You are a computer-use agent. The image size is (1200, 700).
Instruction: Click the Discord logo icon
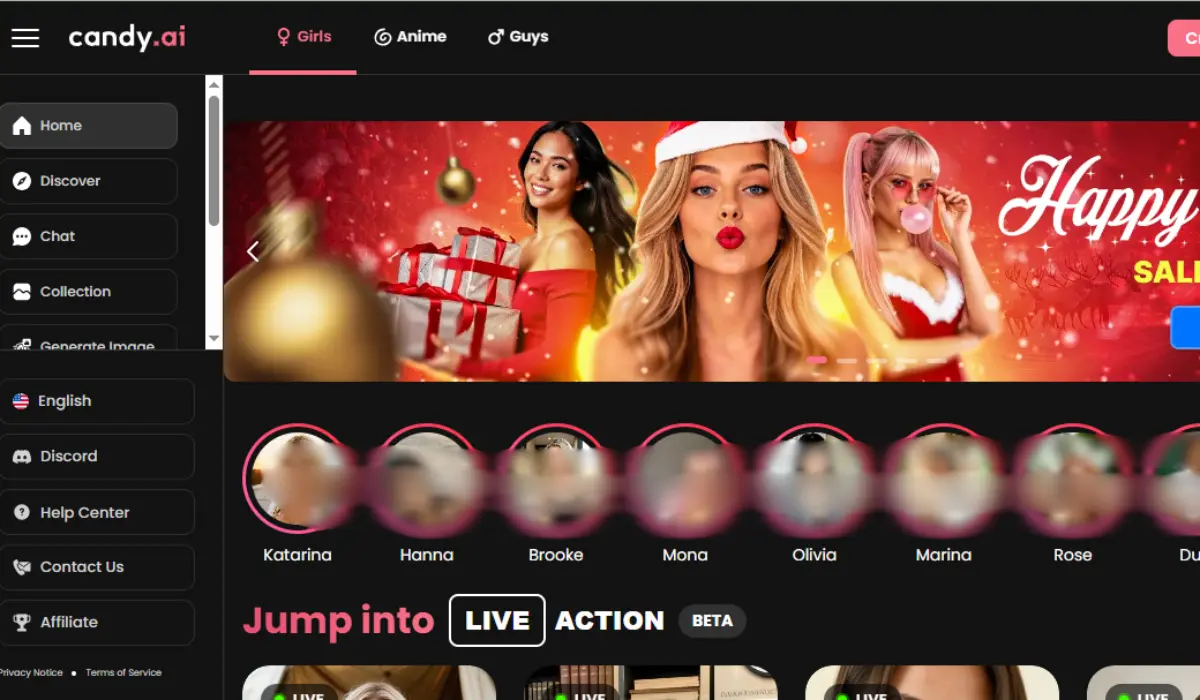coord(21,456)
